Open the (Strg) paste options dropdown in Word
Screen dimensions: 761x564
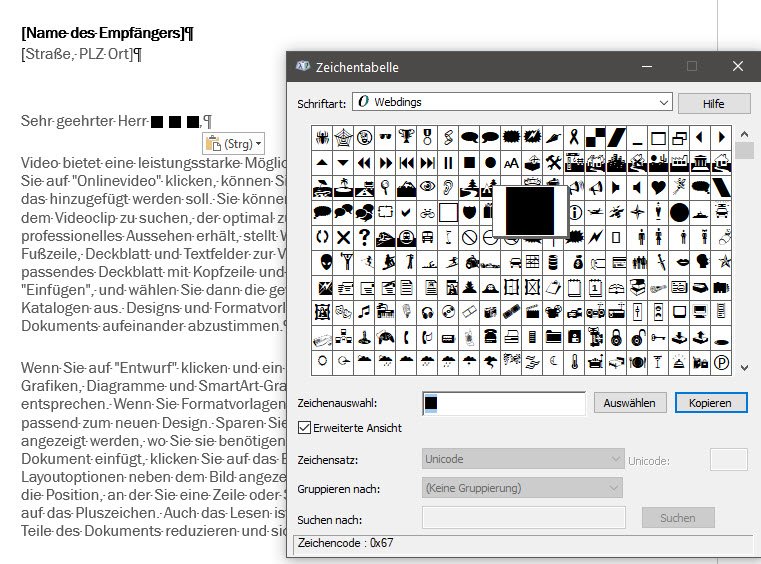(x=233, y=144)
